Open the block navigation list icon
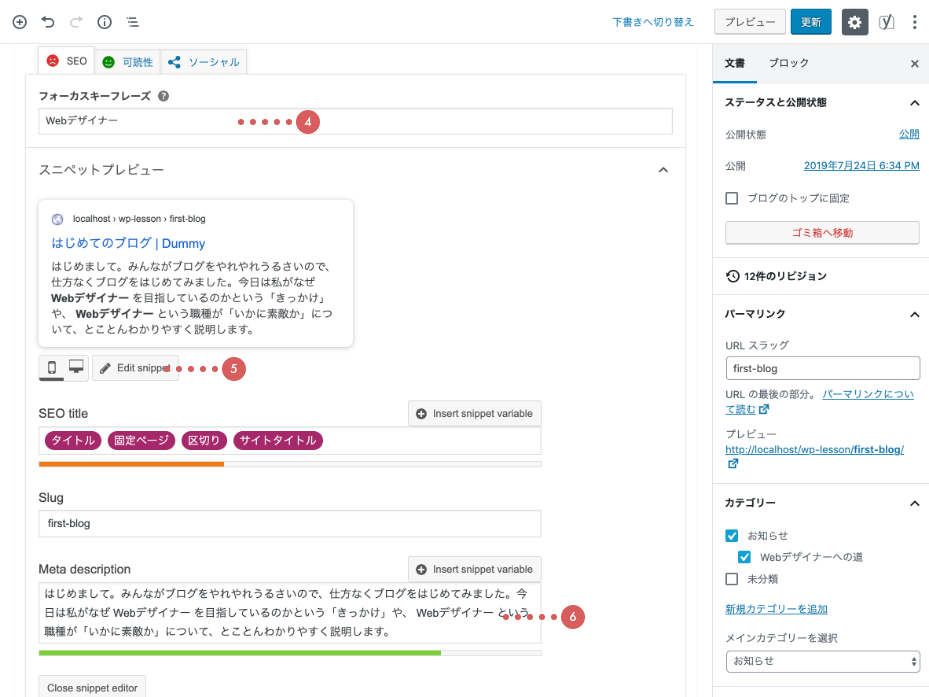929x697 pixels. [133, 21]
